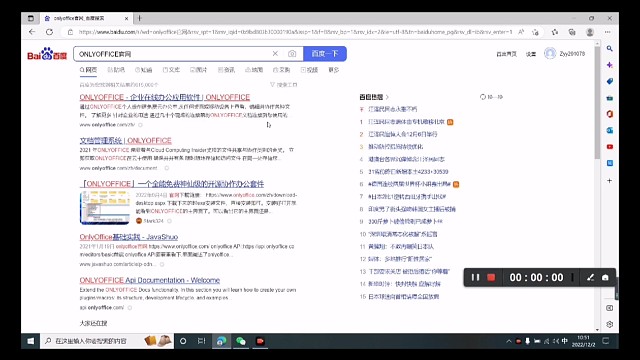Click the page vertical scrollbar
This screenshot has height=360, width=640.
point(597,102)
